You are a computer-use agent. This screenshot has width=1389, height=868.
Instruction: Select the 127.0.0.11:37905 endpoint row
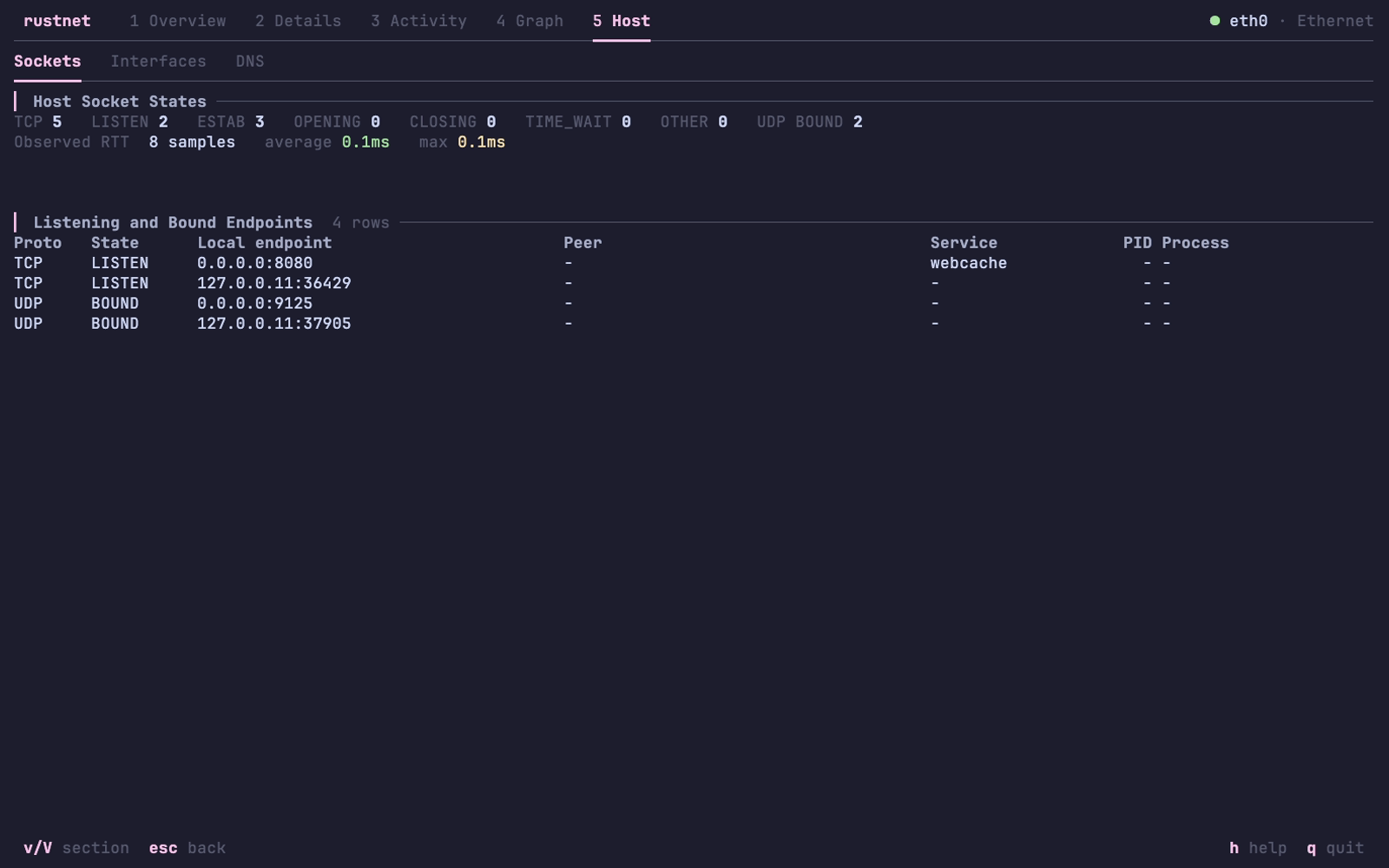[694, 324]
